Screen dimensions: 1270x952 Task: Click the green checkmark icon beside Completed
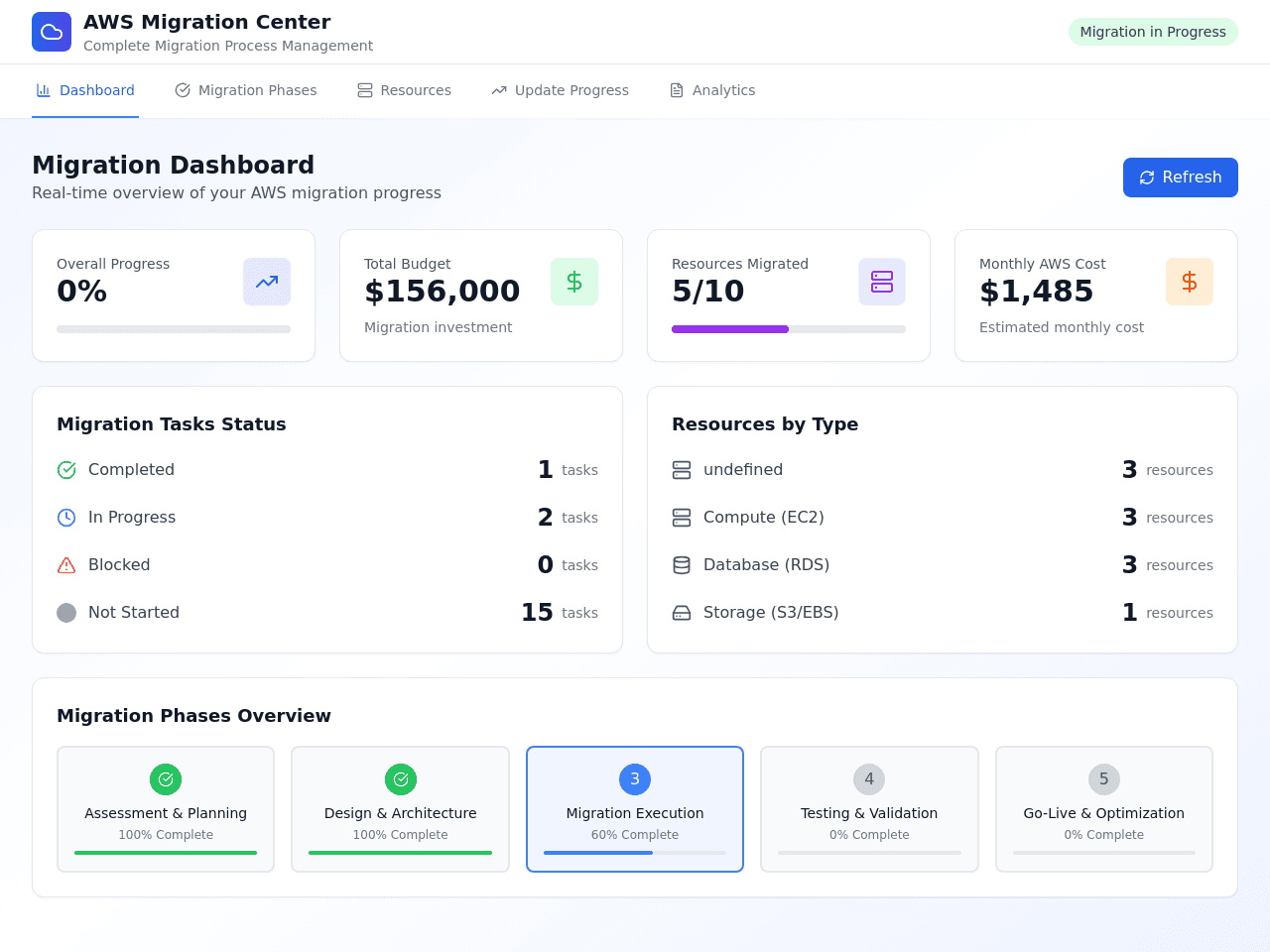(x=66, y=470)
